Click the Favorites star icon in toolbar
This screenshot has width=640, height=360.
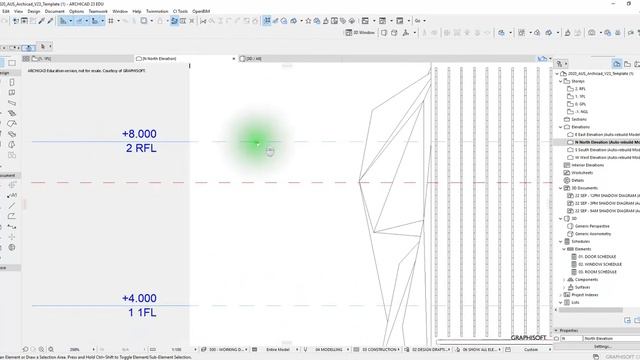pyautogui.click(x=308, y=21)
